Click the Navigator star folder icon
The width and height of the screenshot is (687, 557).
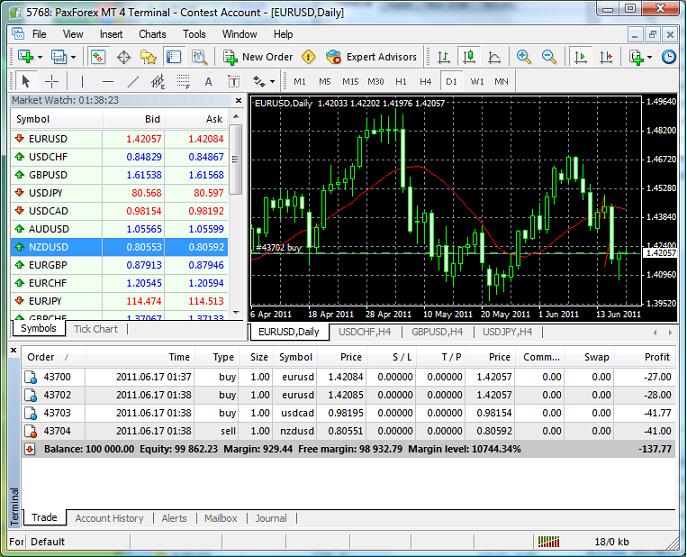pyautogui.click(x=149, y=57)
